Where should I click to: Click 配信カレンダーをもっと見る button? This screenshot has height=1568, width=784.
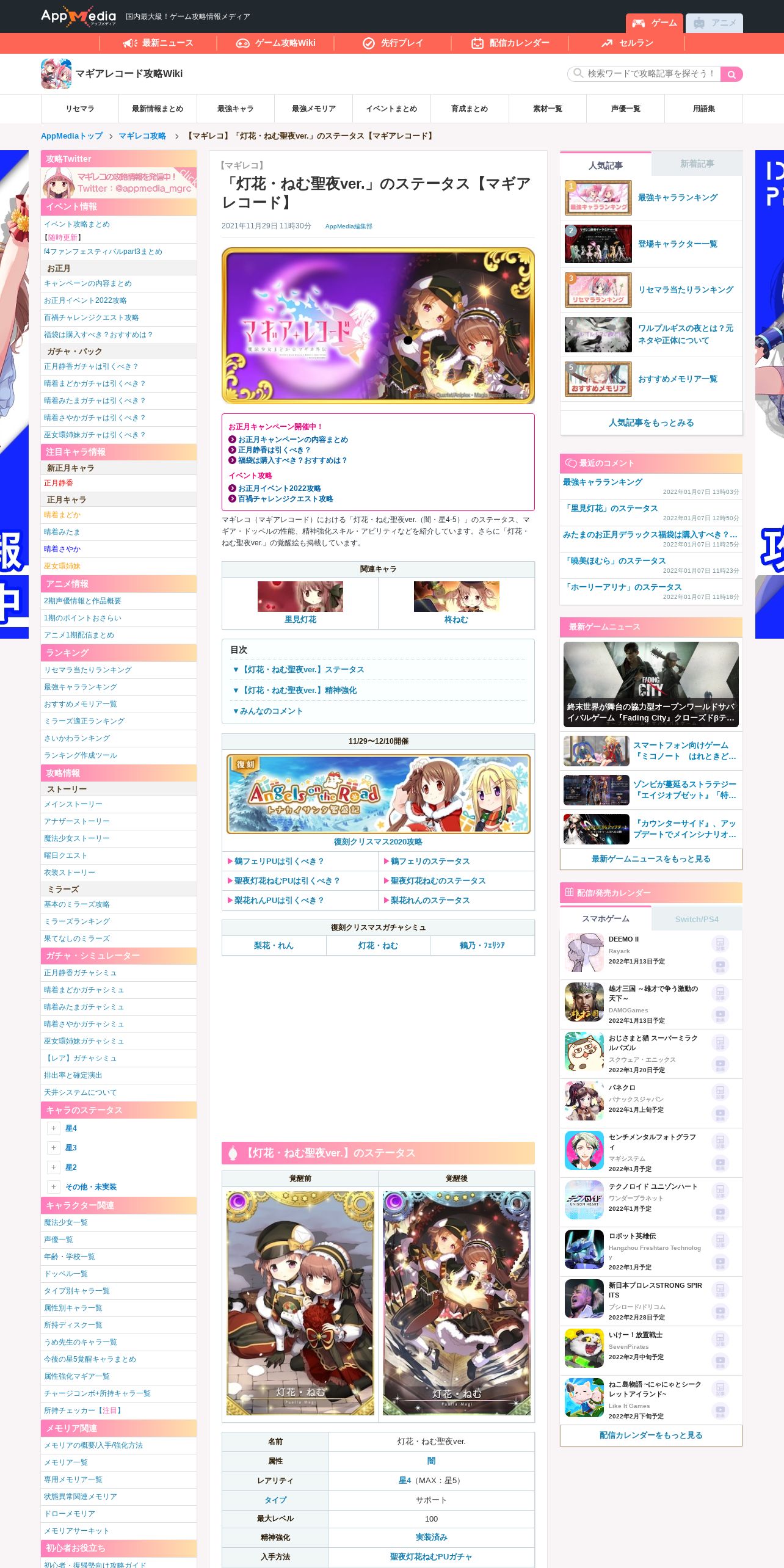652,1436
